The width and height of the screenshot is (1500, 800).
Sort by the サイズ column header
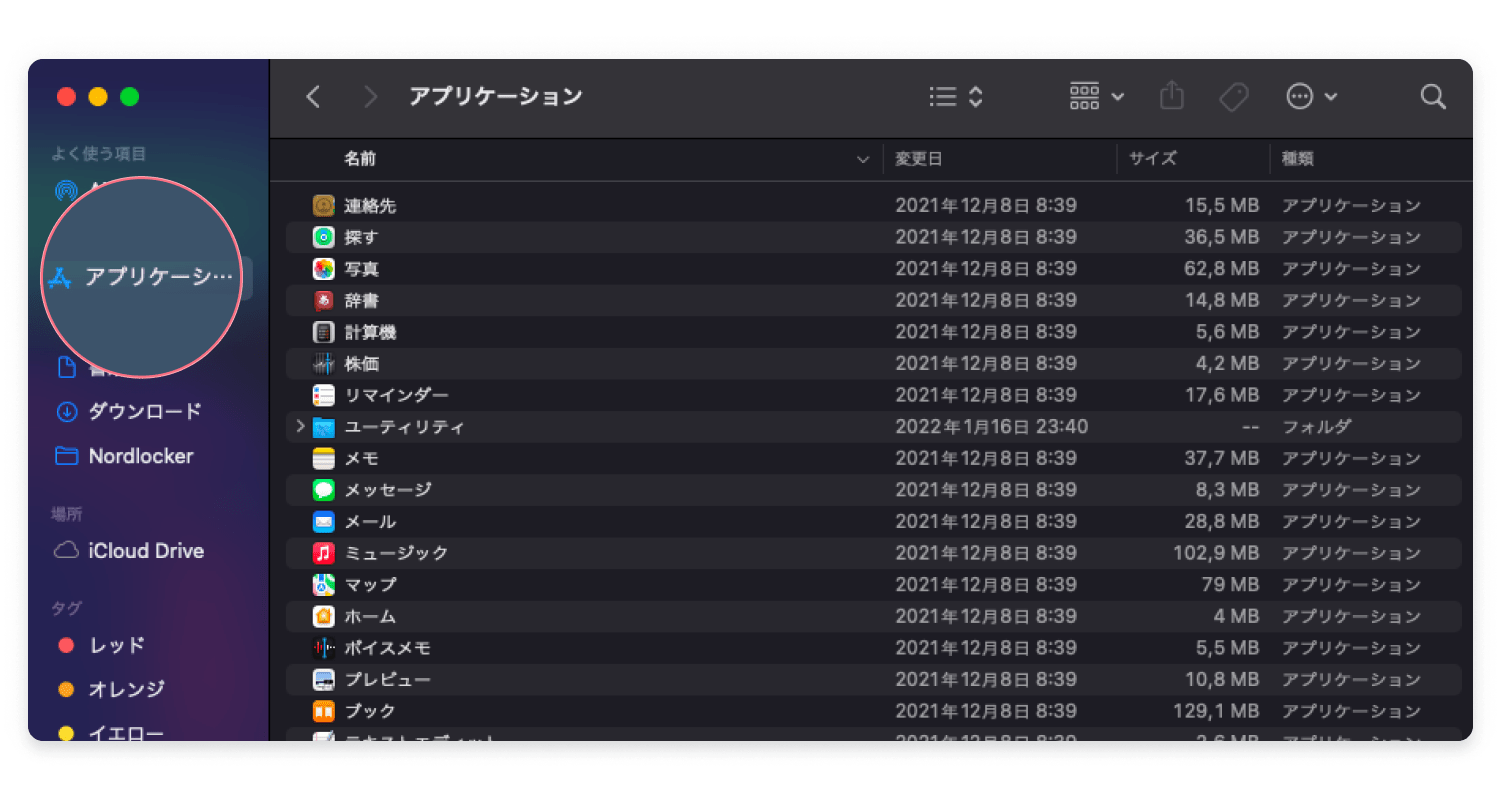[1153, 159]
